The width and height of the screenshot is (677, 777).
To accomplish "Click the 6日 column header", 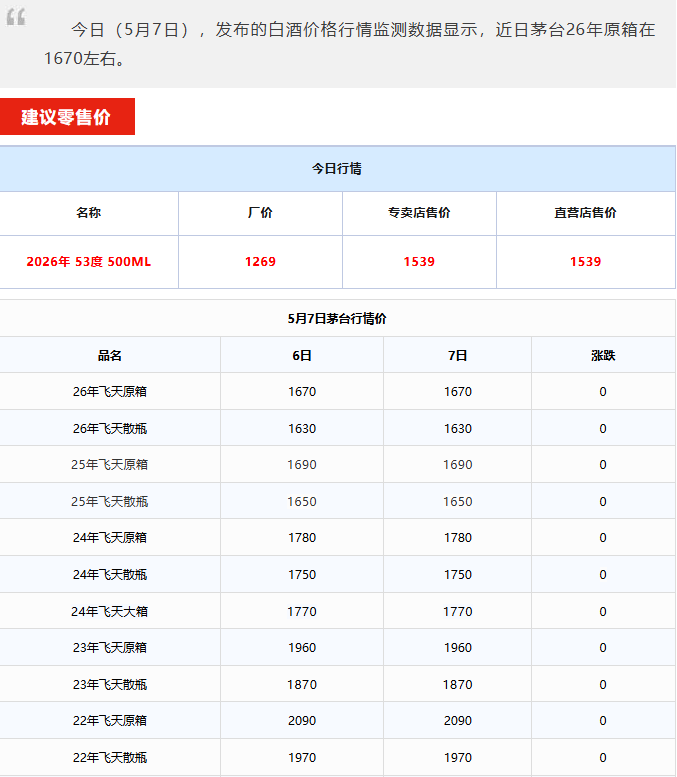I will (302, 355).
